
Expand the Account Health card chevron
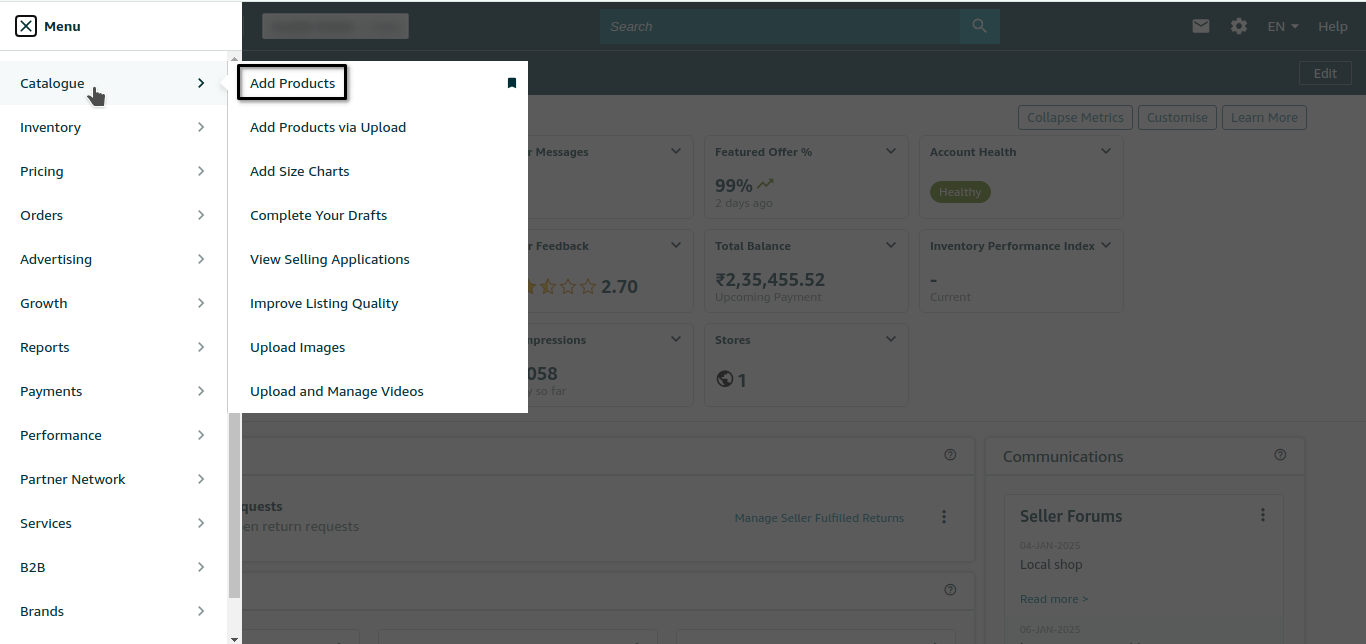click(1106, 151)
